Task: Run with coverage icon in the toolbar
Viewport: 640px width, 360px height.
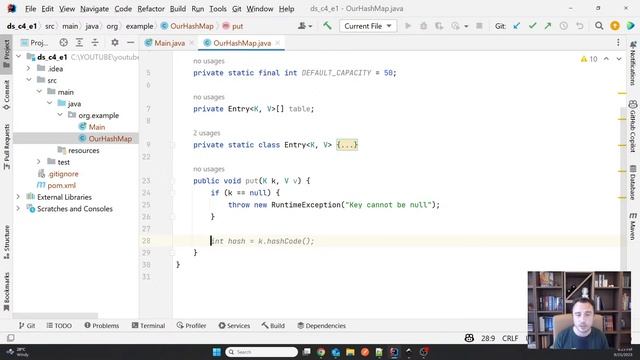Action: [439, 26]
